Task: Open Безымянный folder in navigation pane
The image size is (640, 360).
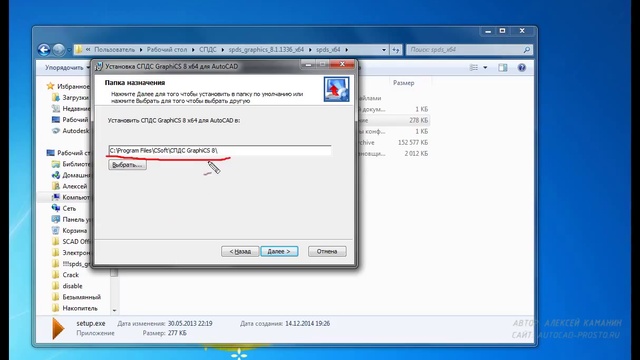Action: pyautogui.click(x=76, y=297)
